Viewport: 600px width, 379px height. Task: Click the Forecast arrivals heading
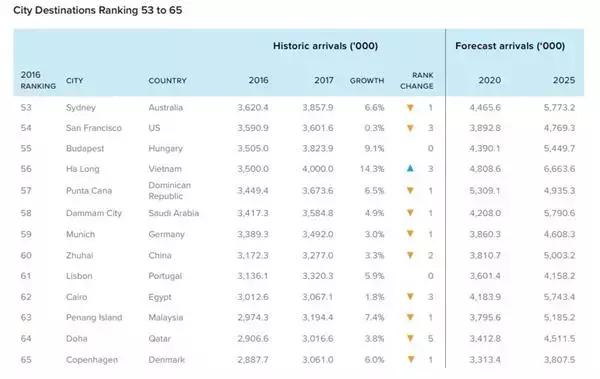[510, 46]
